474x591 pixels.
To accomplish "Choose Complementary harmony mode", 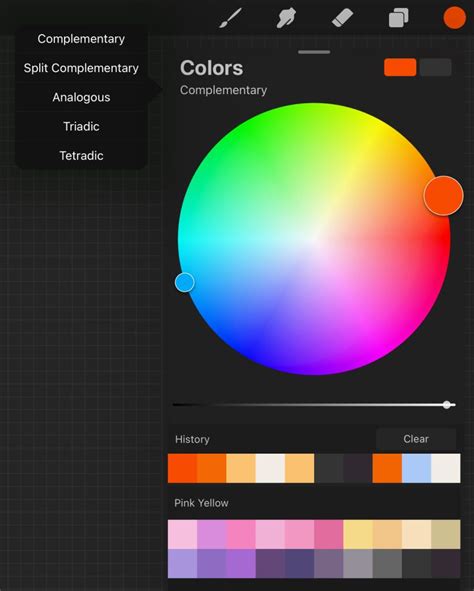I will pyautogui.click(x=81, y=39).
